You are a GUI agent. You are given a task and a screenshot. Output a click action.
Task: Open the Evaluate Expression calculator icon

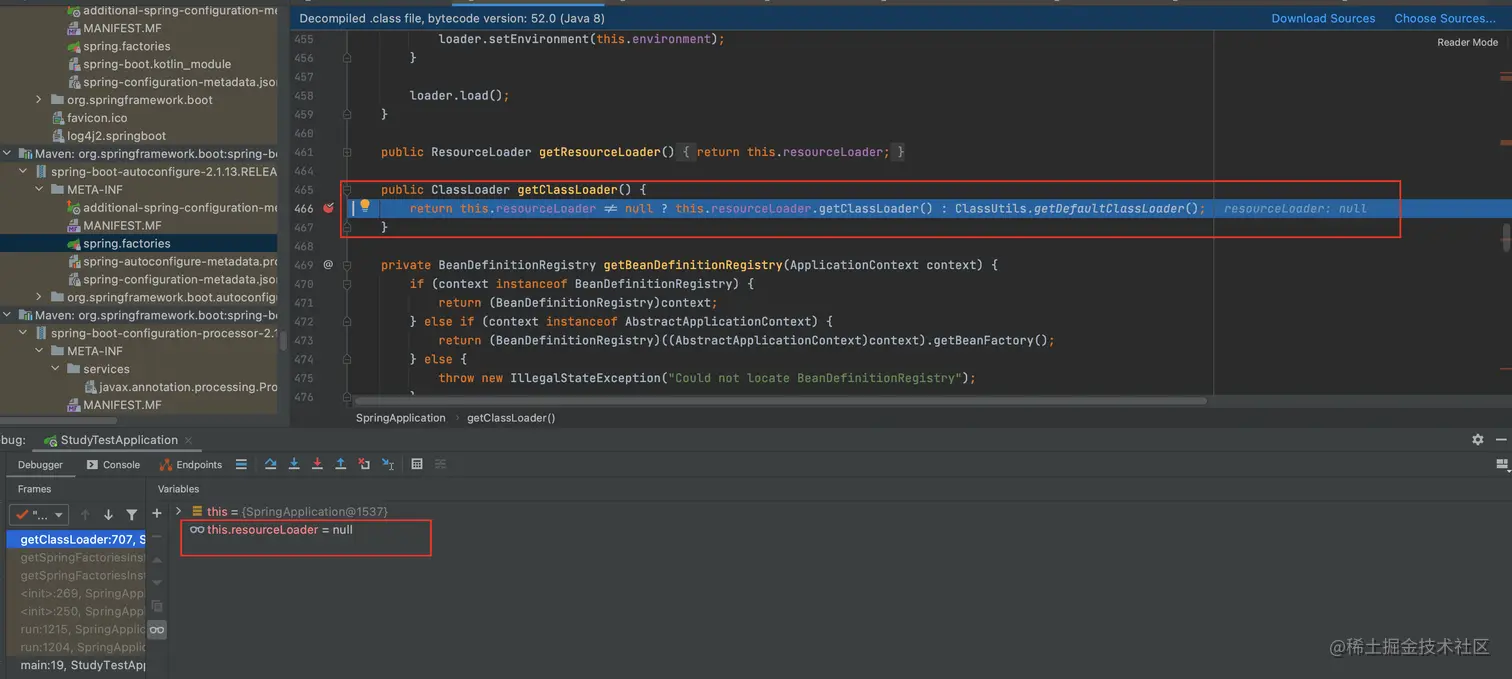417,464
